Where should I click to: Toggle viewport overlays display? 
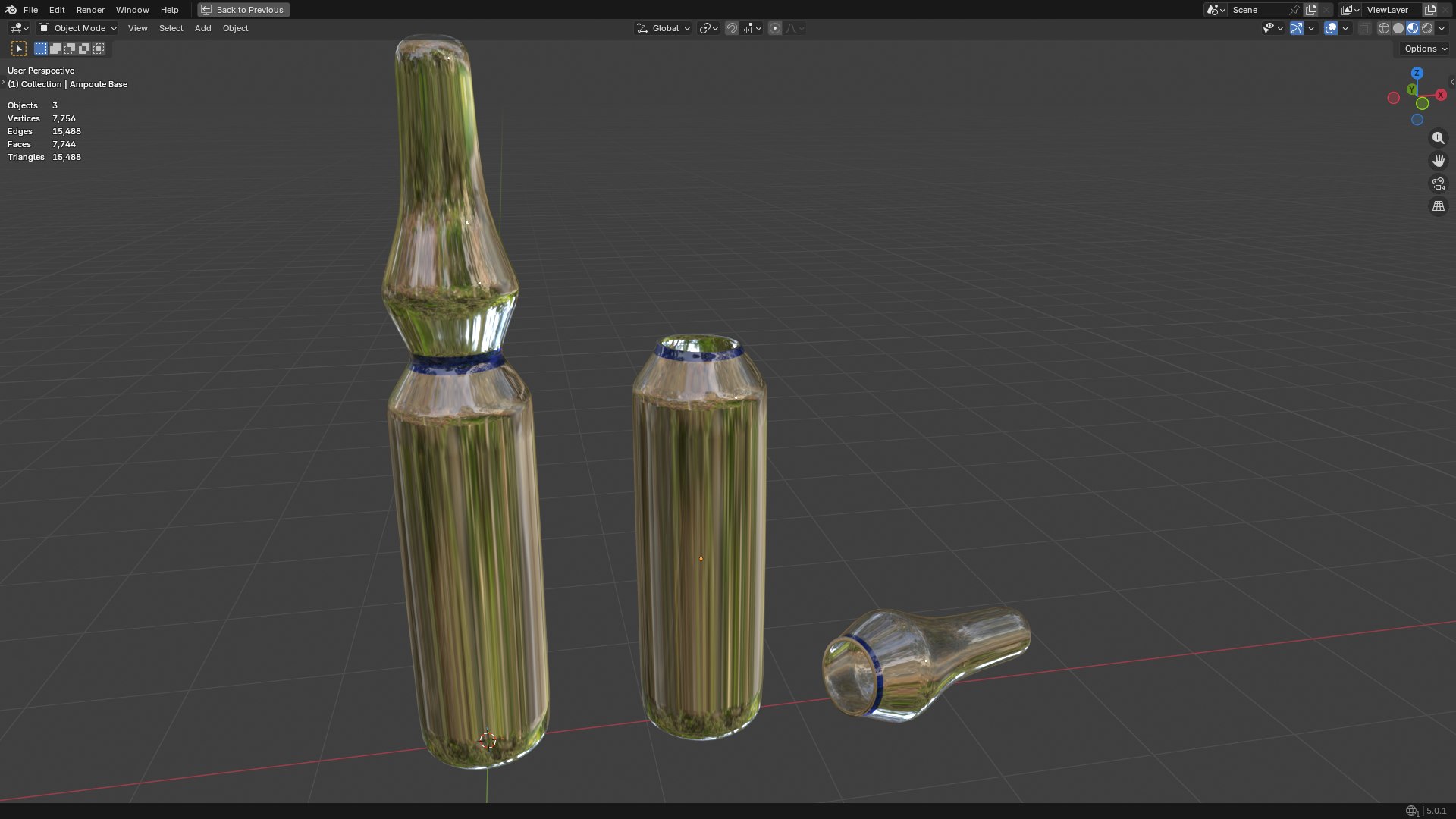point(1331,28)
